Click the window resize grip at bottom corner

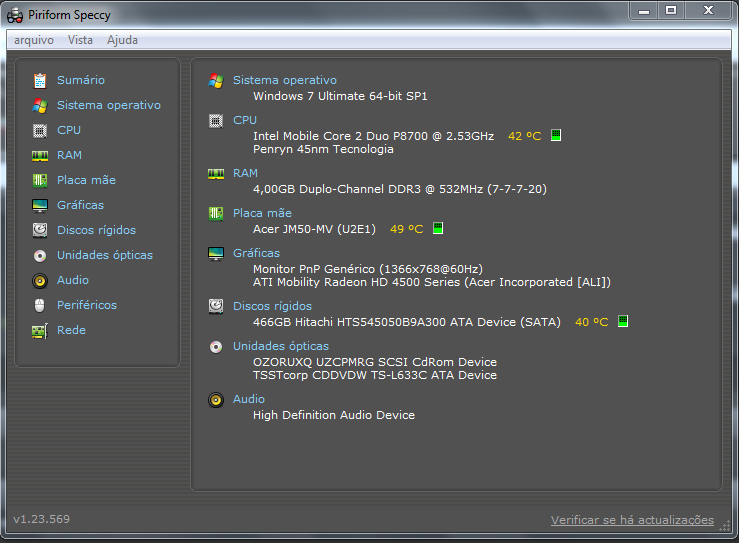click(x=725, y=527)
